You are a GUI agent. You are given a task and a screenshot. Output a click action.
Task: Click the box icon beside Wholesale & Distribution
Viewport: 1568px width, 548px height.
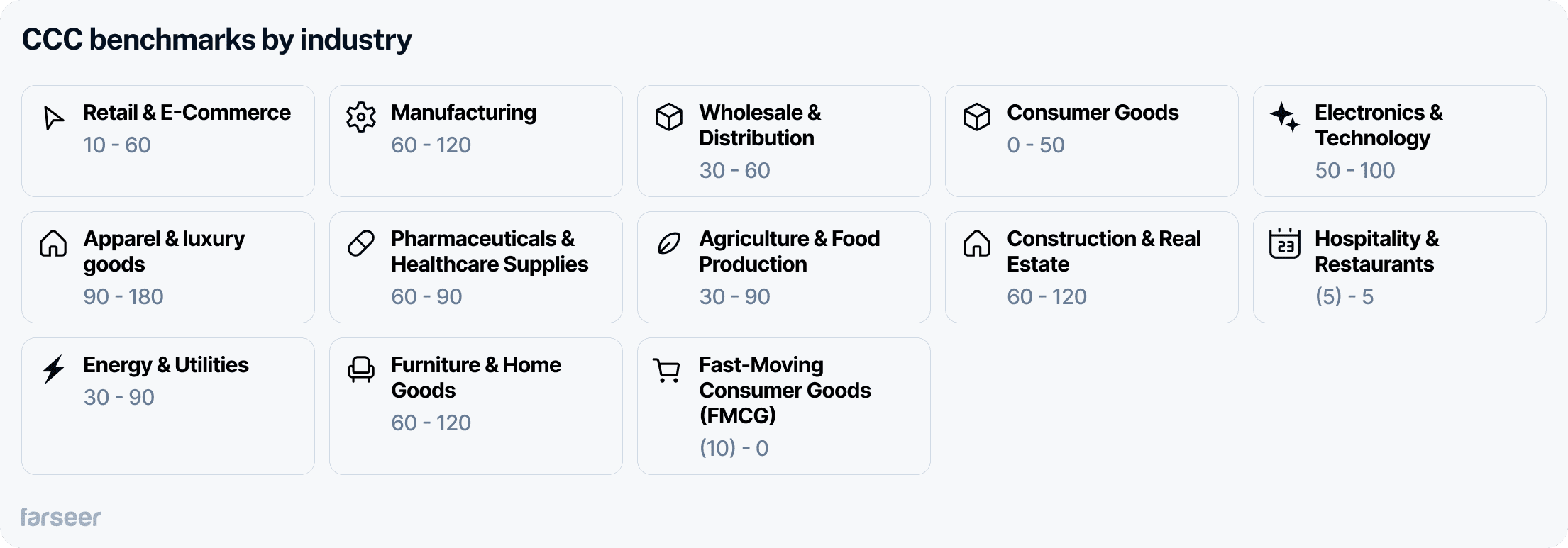(x=668, y=117)
